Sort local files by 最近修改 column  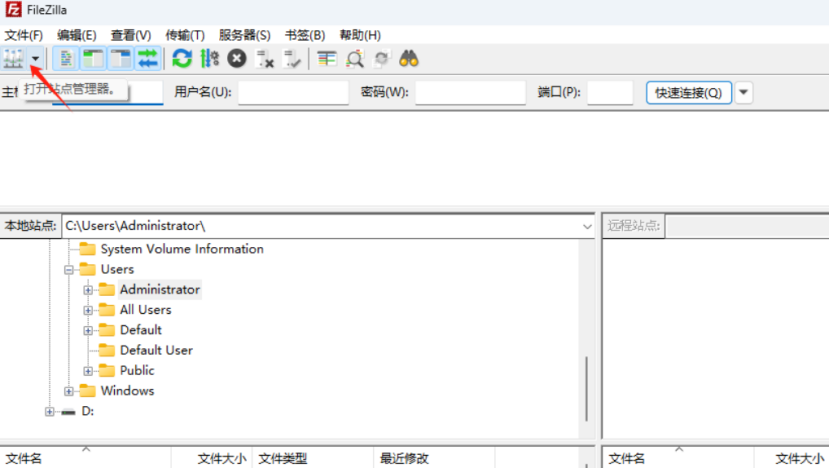tap(435, 458)
